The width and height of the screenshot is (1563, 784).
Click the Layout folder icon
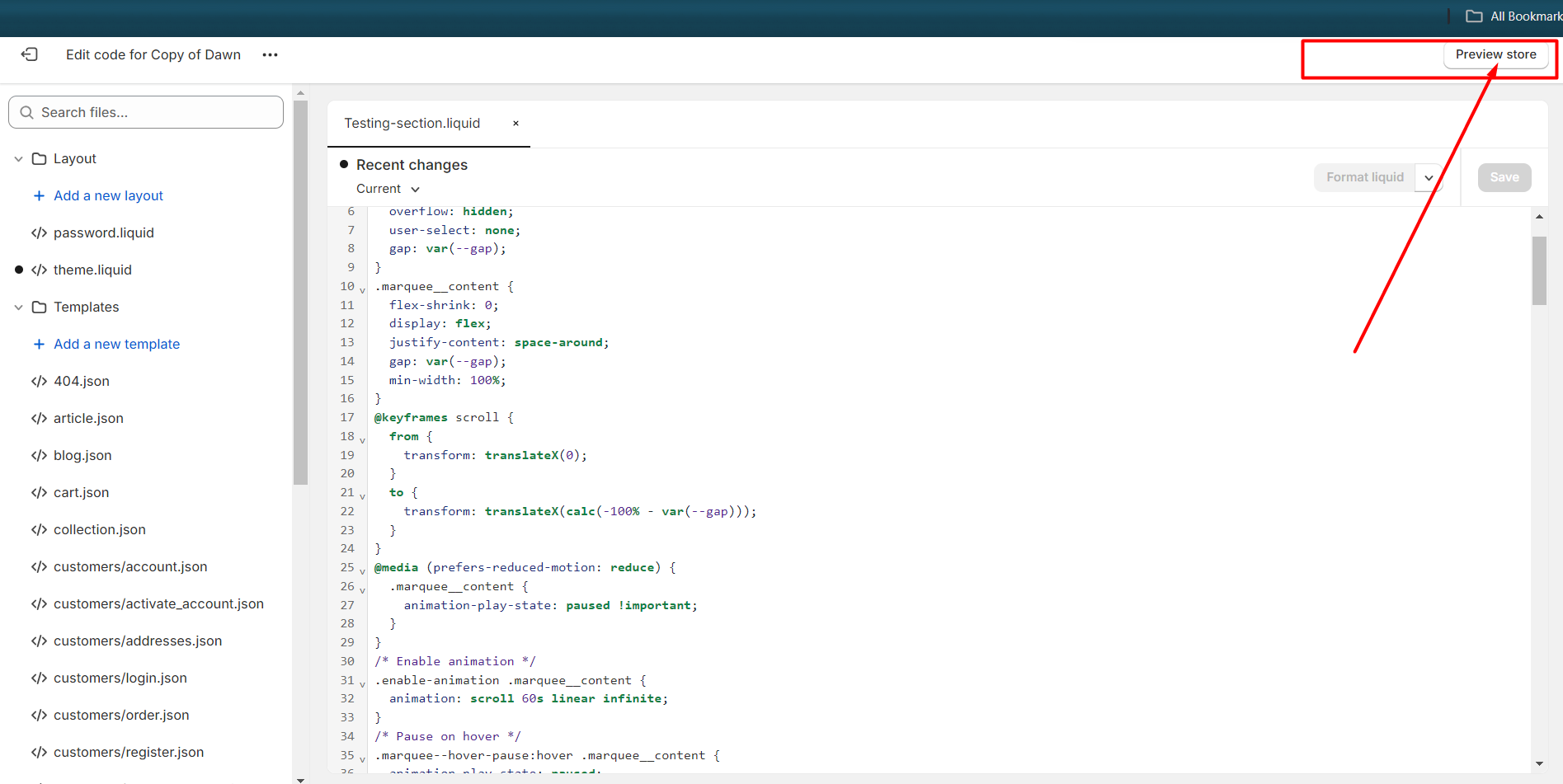click(39, 158)
